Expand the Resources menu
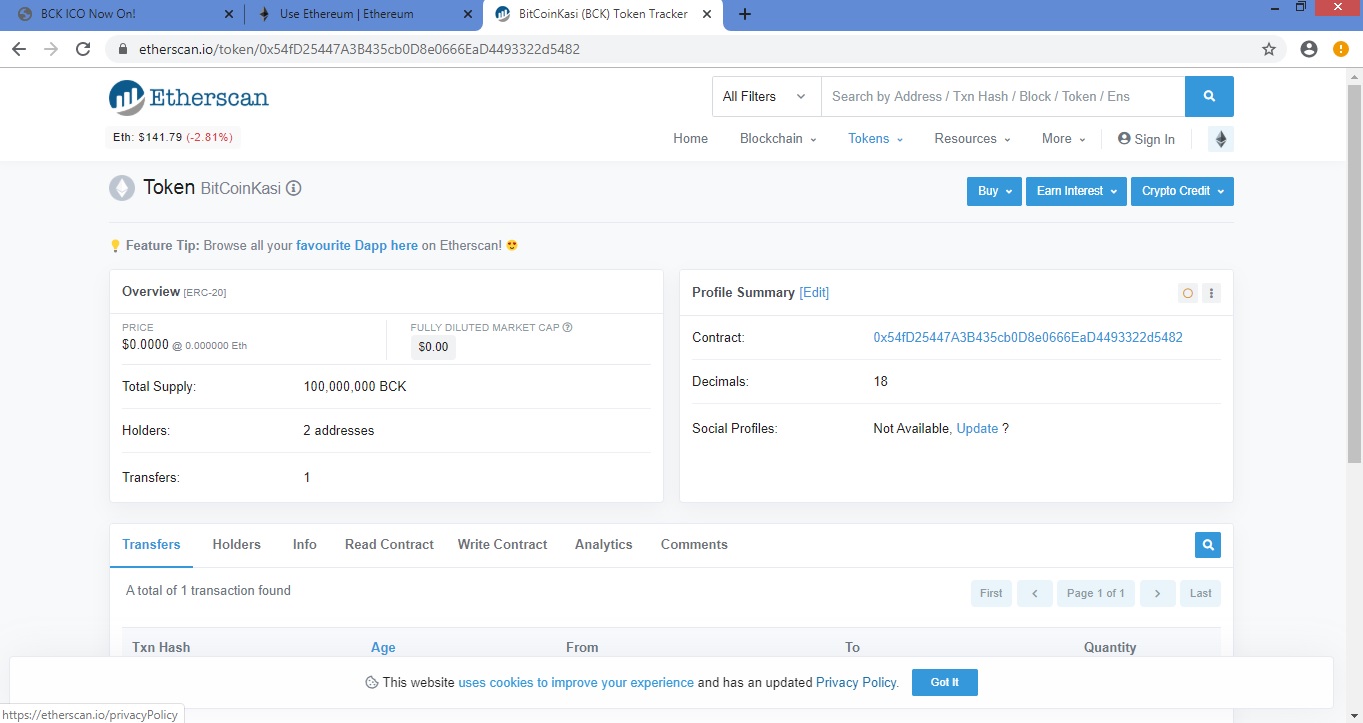Viewport: 1363px width, 723px height. pyautogui.click(x=972, y=139)
